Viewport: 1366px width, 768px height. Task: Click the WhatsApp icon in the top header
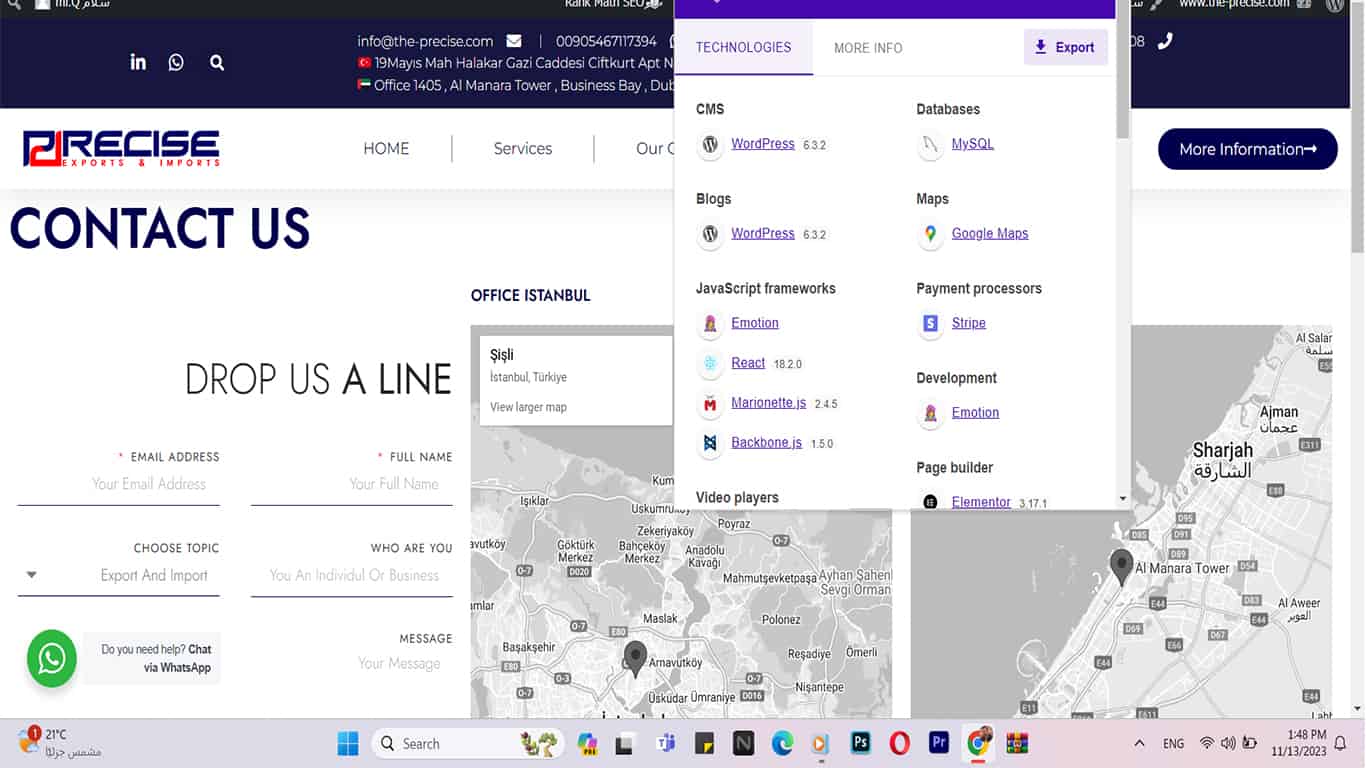click(176, 62)
